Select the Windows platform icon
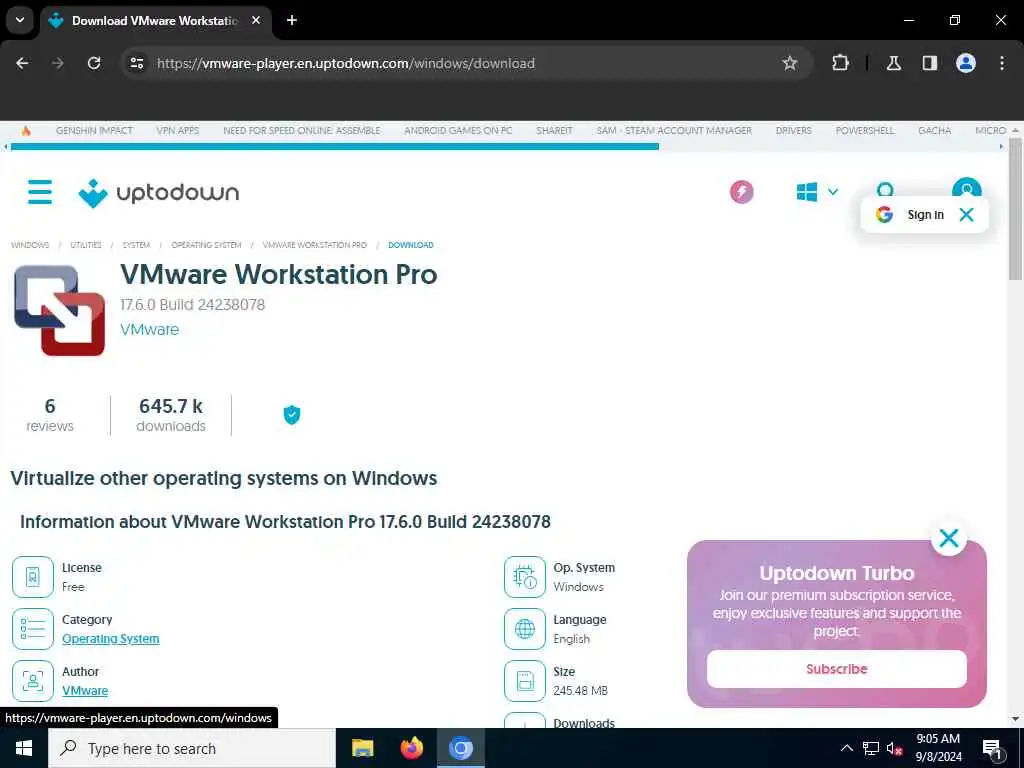1024x768 pixels. pos(807,192)
